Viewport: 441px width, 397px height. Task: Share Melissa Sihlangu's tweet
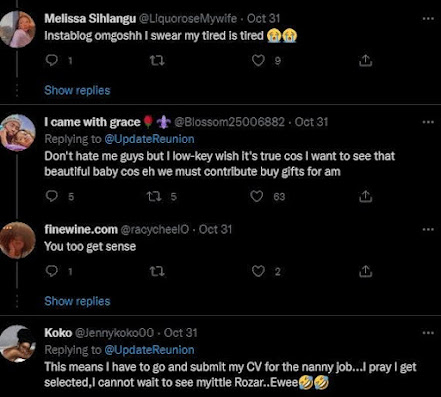coord(365,60)
